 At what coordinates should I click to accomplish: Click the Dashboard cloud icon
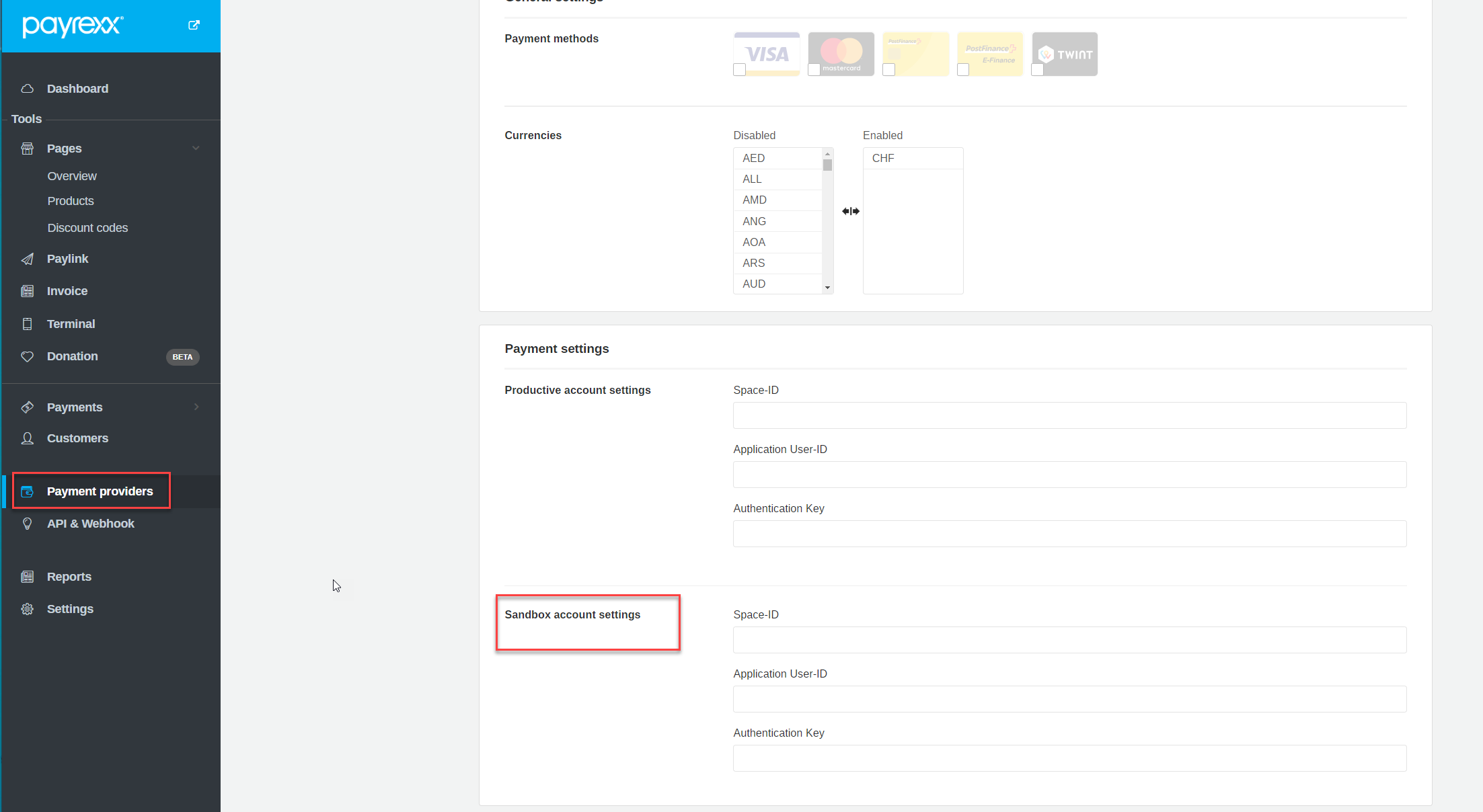[28, 89]
